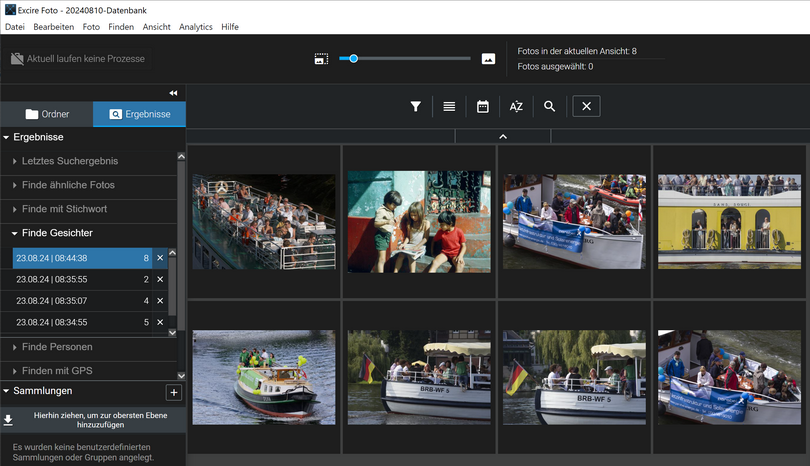Image resolution: width=810 pixels, height=466 pixels.
Task: Expand the Finde ähnliche Fotos section
Action: coord(68,185)
